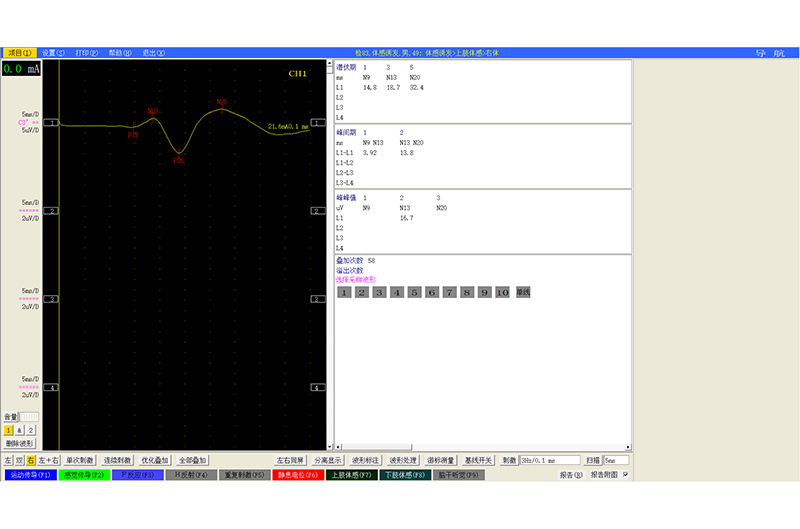The width and height of the screenshot is (800, 529).
Task: Switch to 静息电位 (F6) mode
Action: click(297, 475)
